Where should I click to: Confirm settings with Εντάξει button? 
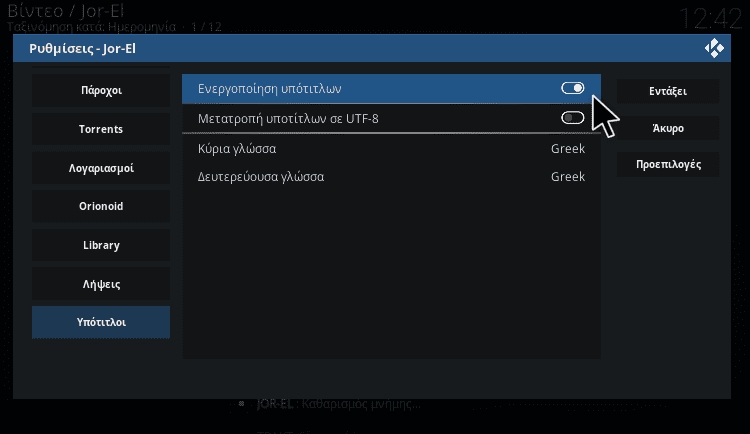pyautogui.click(x=667, y=90)
